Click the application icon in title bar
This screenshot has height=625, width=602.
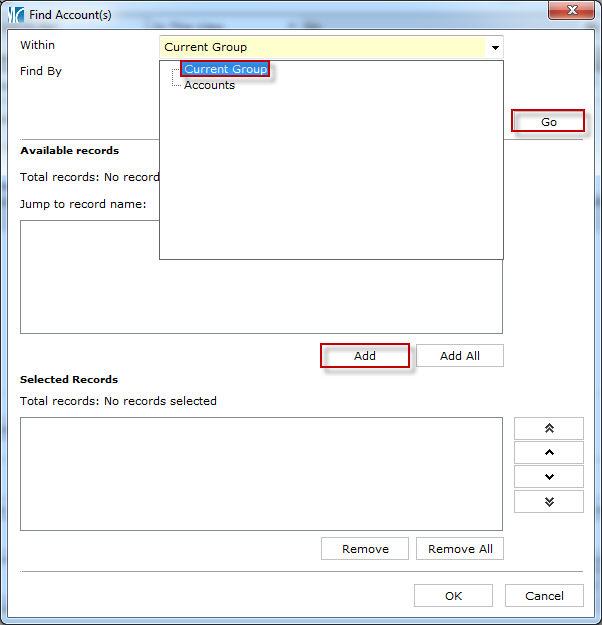tap(15, 14)
